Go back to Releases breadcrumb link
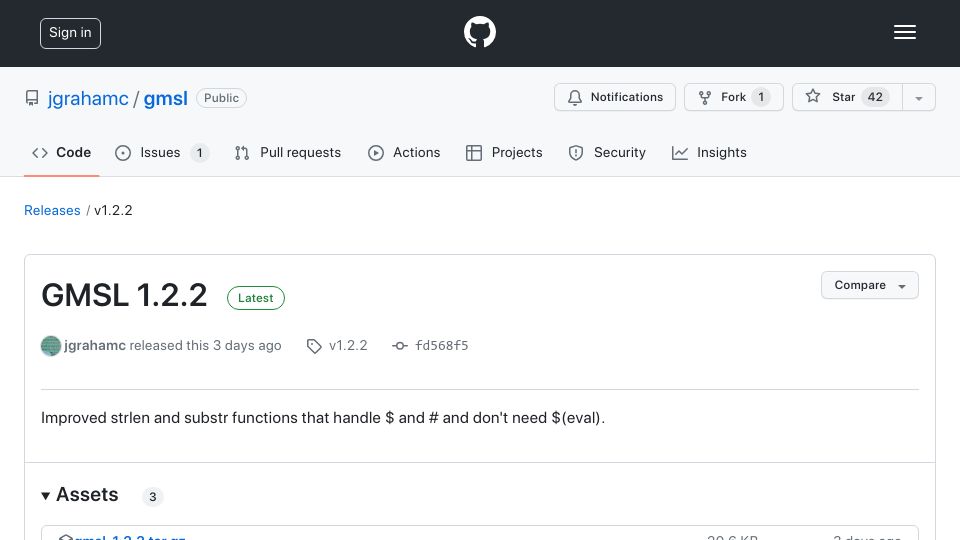This screenshot has width=960, height=540. point(52,211)
